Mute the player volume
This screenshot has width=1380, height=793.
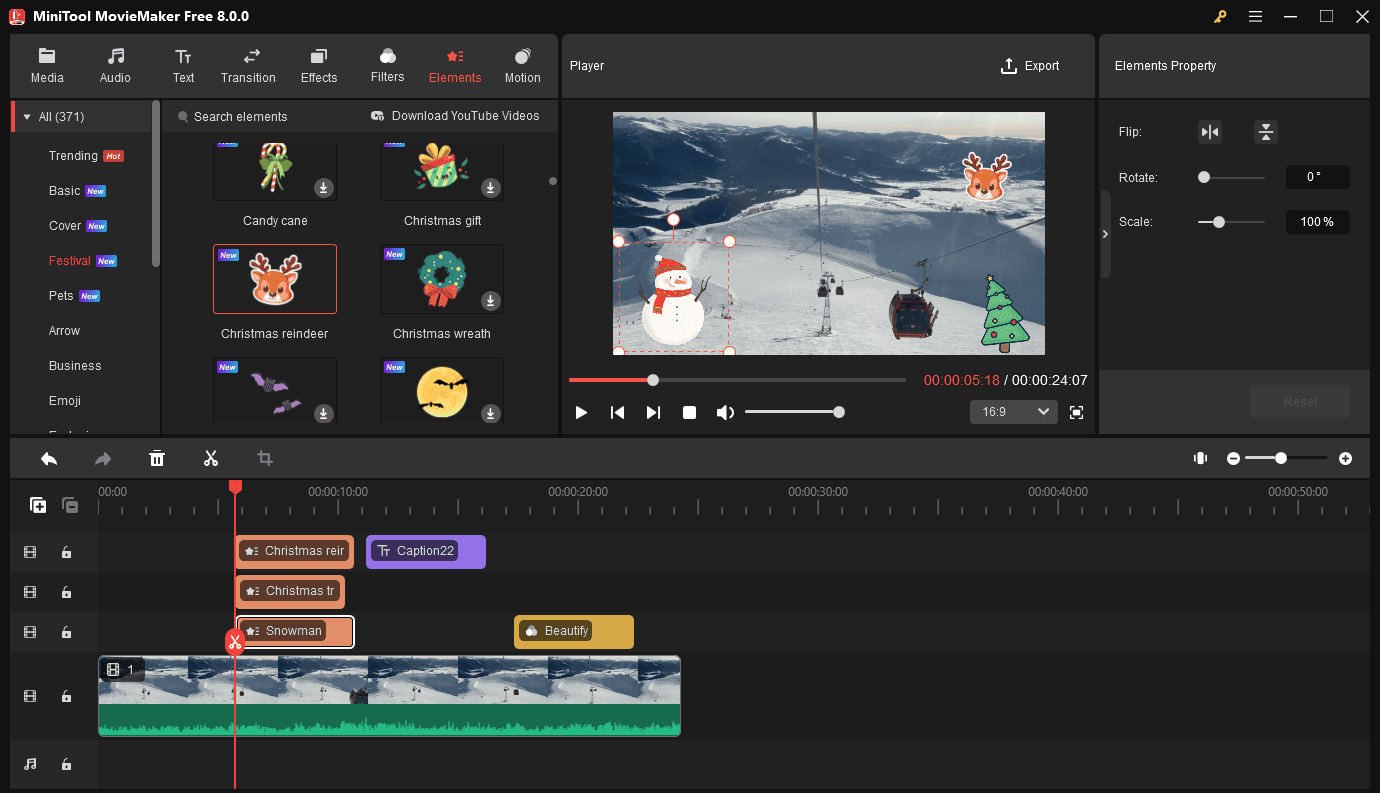(725, 412)
